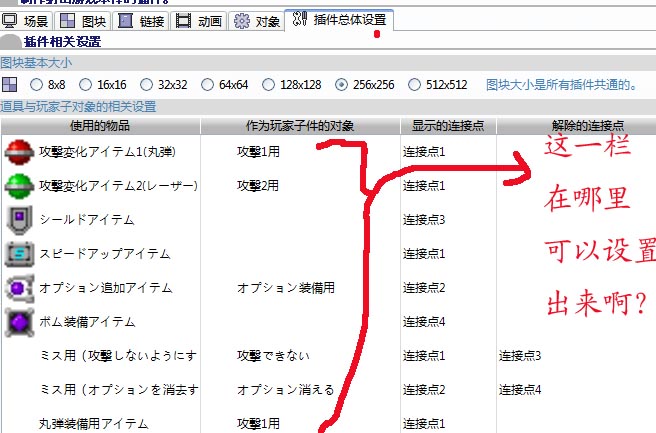Click the gear icon on 对象 tab
Viewport: 656px width, 433px height.
[x=241, y=21]
